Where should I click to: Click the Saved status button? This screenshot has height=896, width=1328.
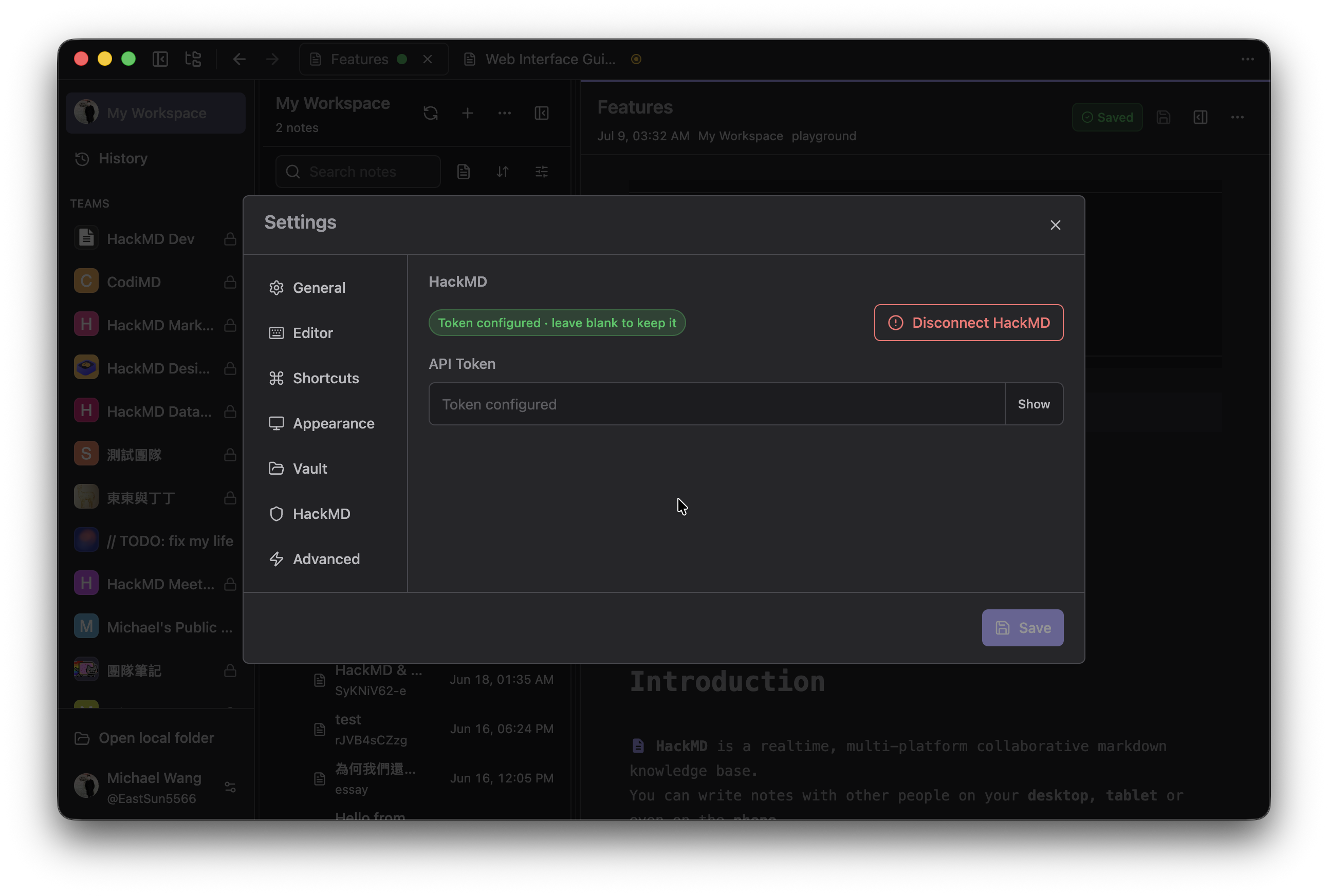(1107, 117)
